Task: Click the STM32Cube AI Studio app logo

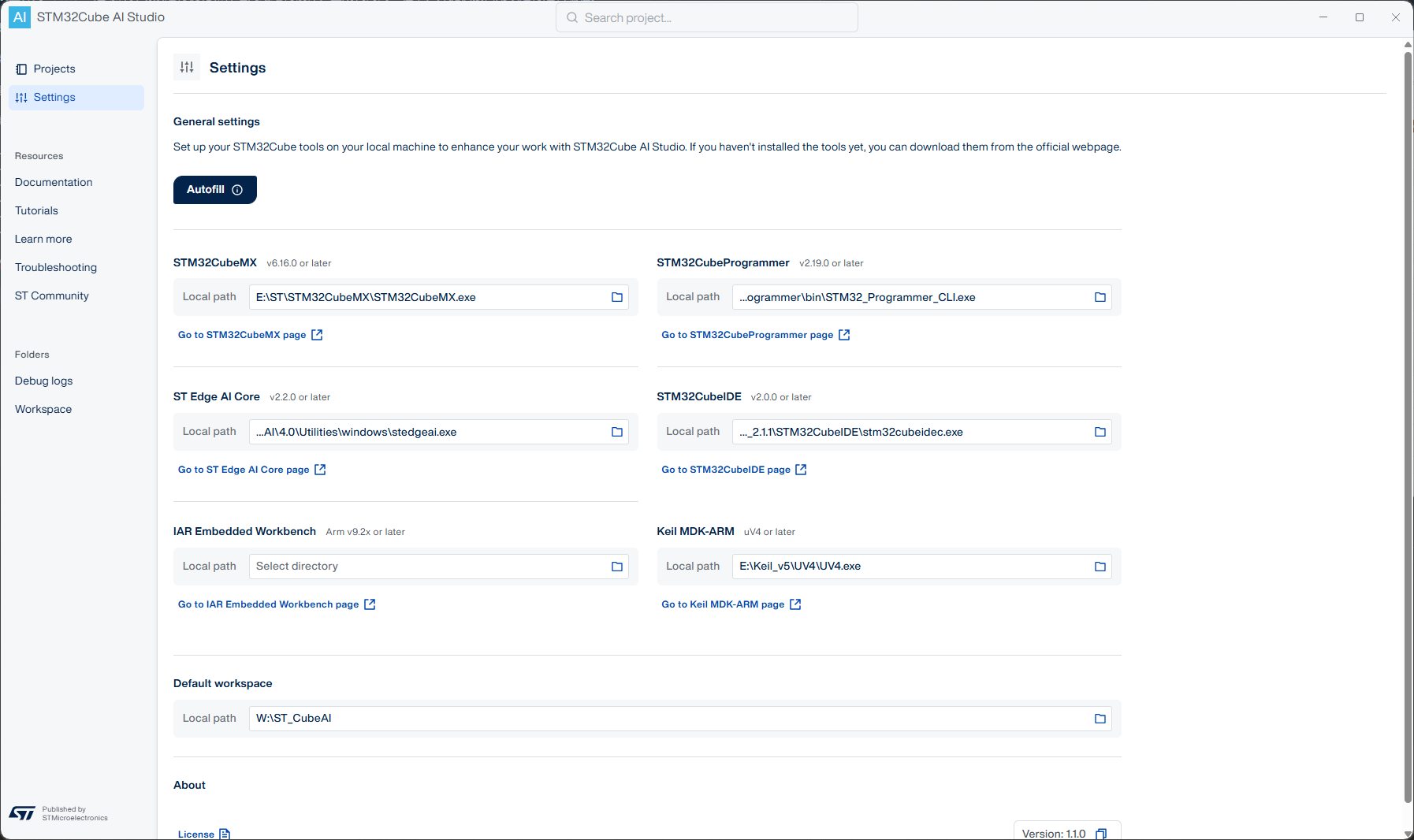Action: pyautogui.click(x=20, y=17)
